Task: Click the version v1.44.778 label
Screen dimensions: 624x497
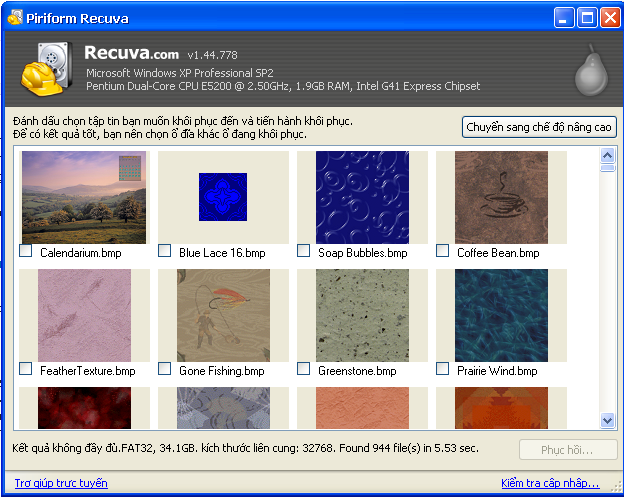Action: (x=213, y=55)
